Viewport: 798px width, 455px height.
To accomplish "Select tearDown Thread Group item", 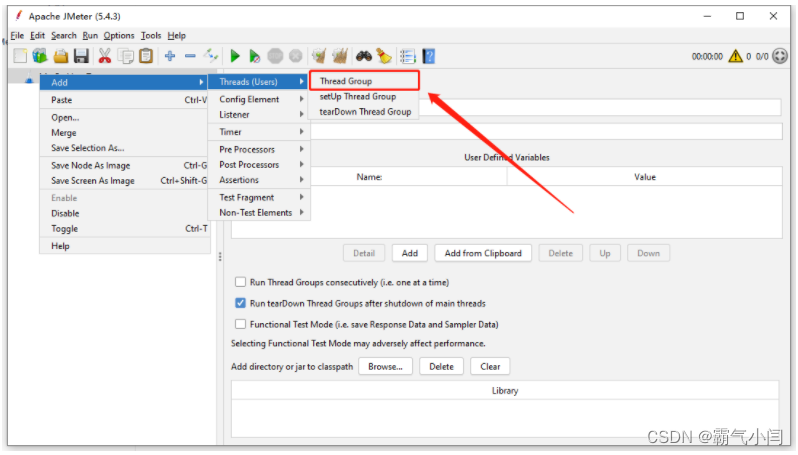I will pos(364,112).
